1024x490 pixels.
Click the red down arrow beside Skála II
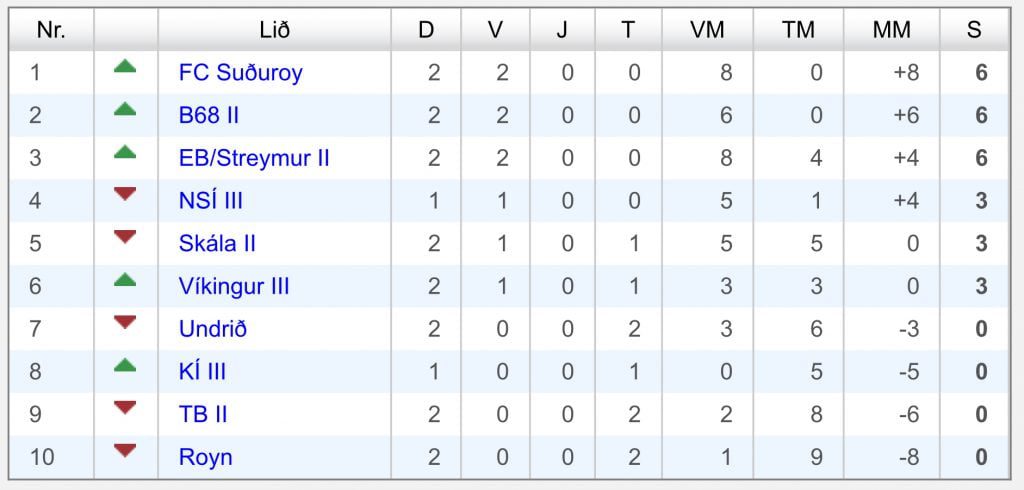pos(125,237)
